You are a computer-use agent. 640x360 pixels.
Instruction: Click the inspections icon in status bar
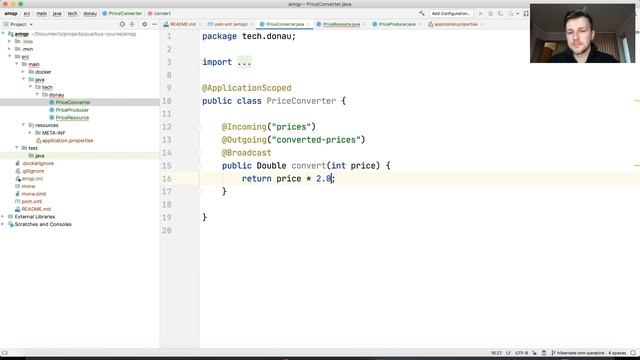[544, 353]
